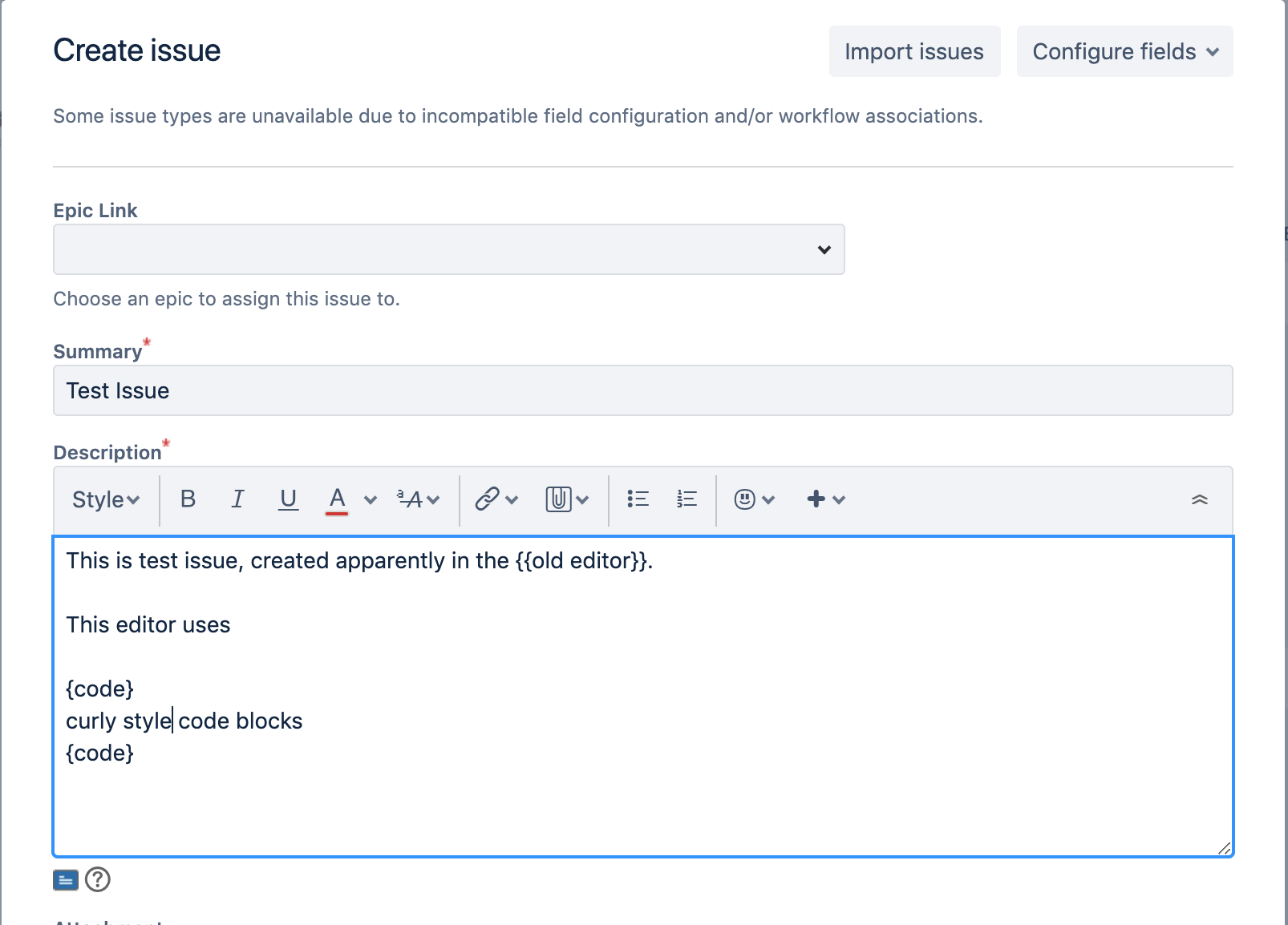Open the more text colors arrow
Image resolution: width=1288 pixels, height=925 pixels.
371,500
